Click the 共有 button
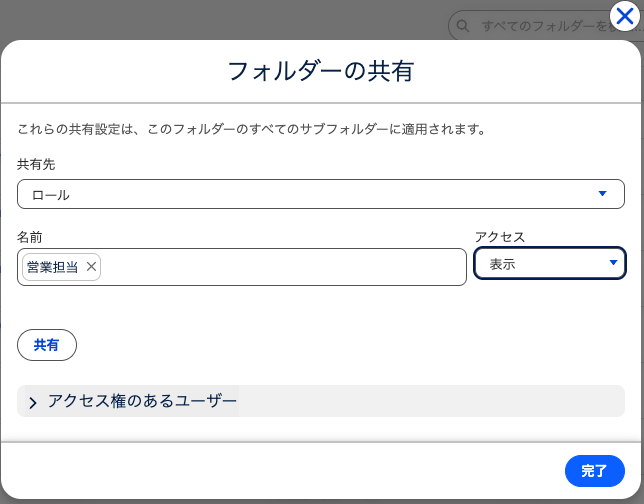 pos(47,345)
